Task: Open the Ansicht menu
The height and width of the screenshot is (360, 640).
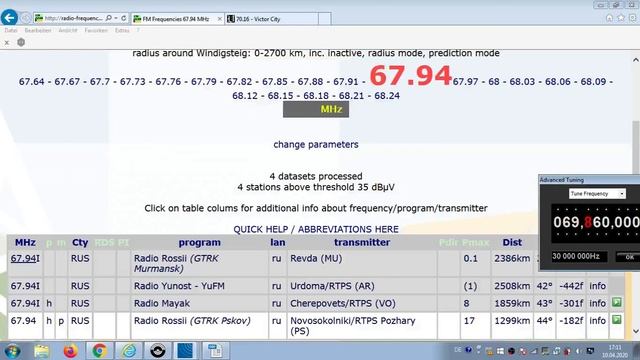Action: coord(68,30)
